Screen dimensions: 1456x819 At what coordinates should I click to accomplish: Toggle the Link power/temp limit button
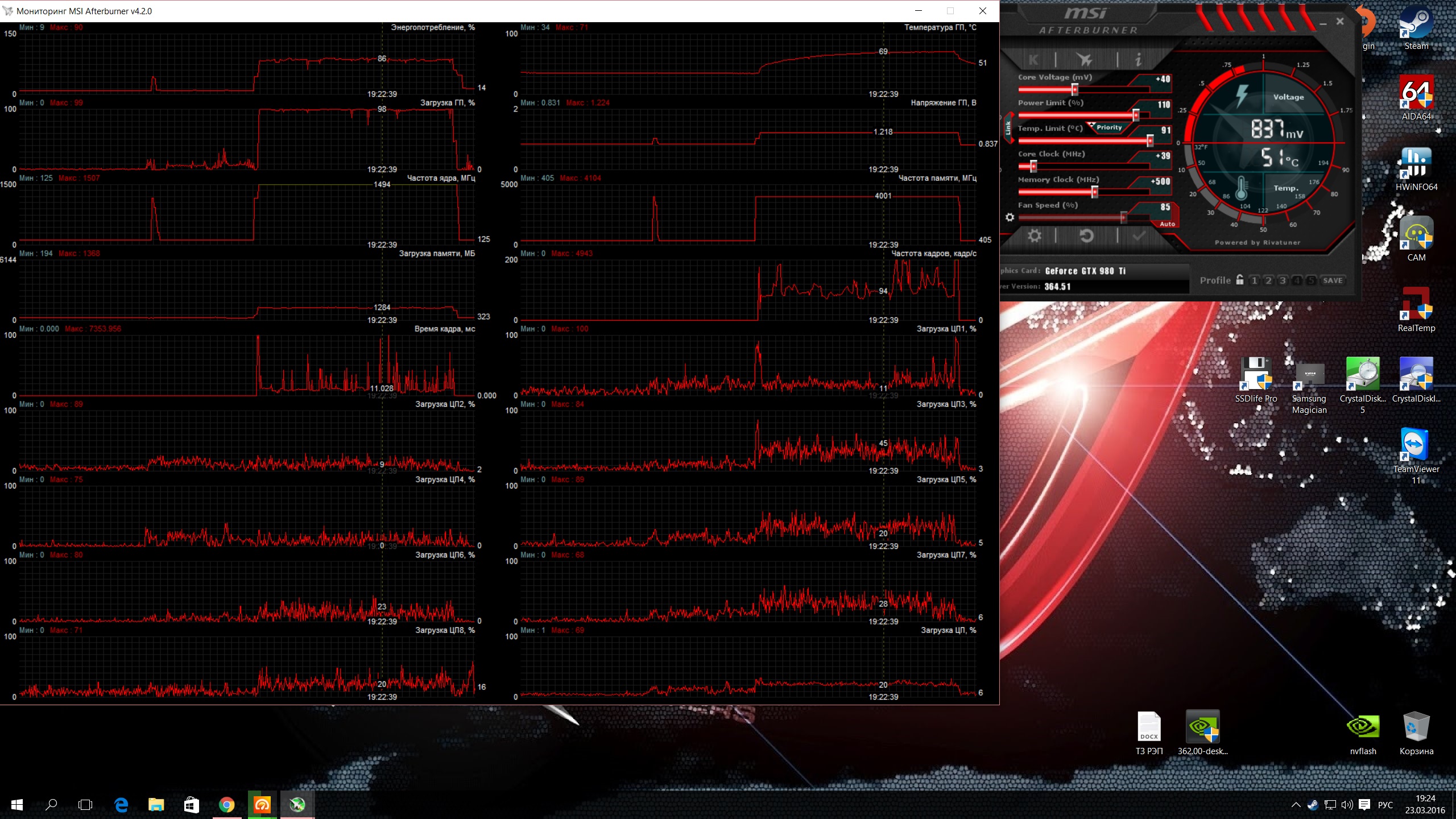tap(1008, 128)
